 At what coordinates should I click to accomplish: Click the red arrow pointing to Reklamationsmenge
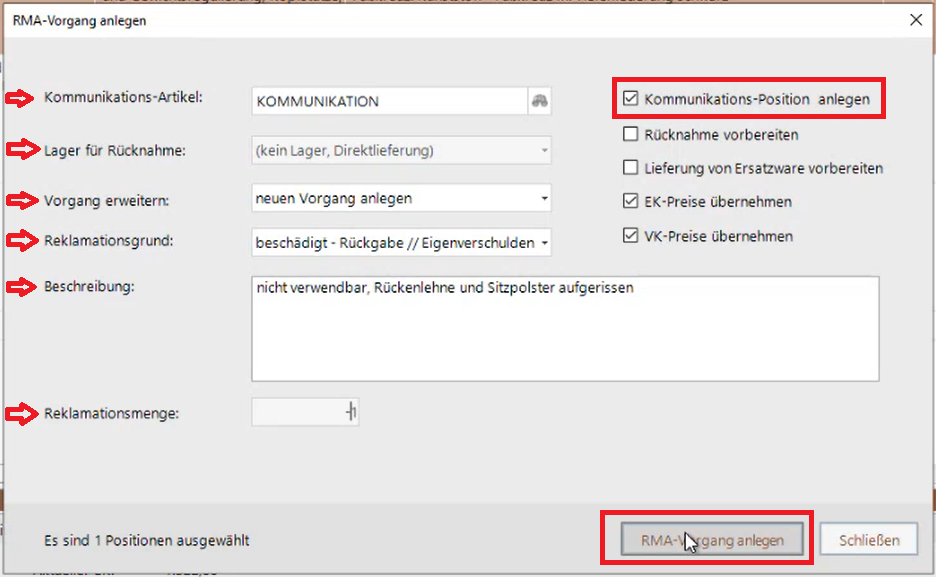20,413
